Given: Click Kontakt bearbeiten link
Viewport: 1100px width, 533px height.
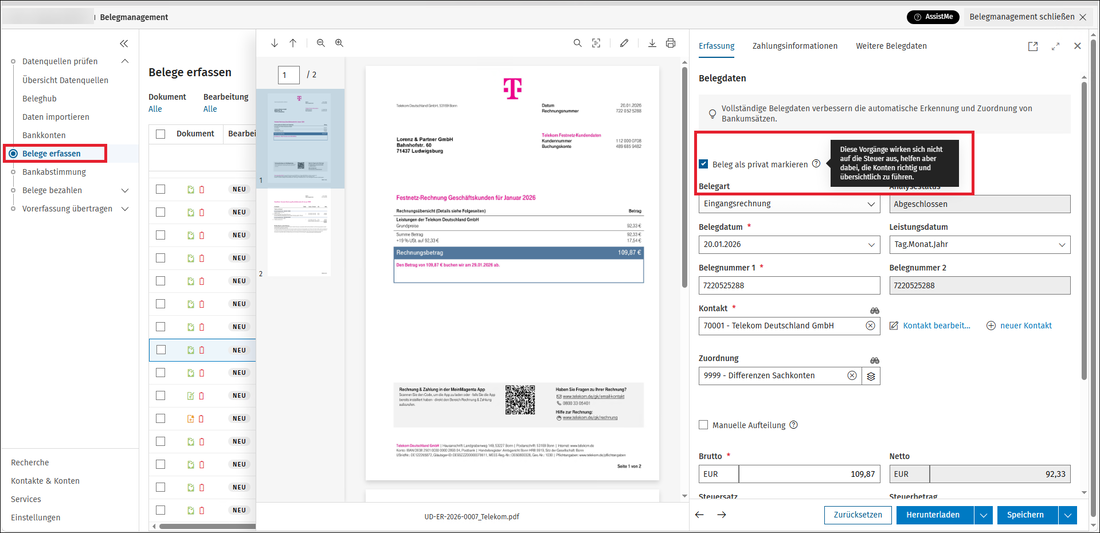Looking at the screenshot, I should tap(930, 325).
